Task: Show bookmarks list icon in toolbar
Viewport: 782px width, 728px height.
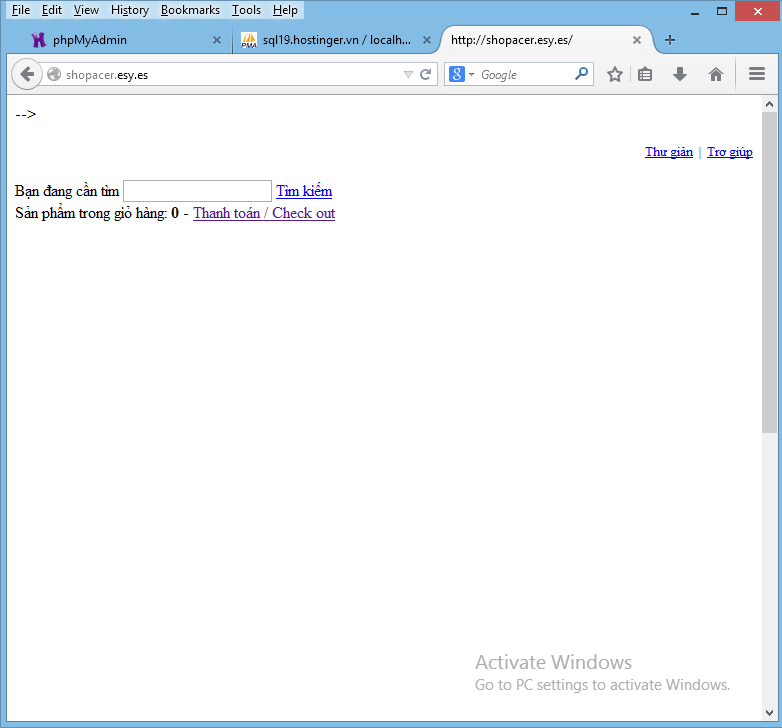Action: pyautogui.click(x=645, y=74)
